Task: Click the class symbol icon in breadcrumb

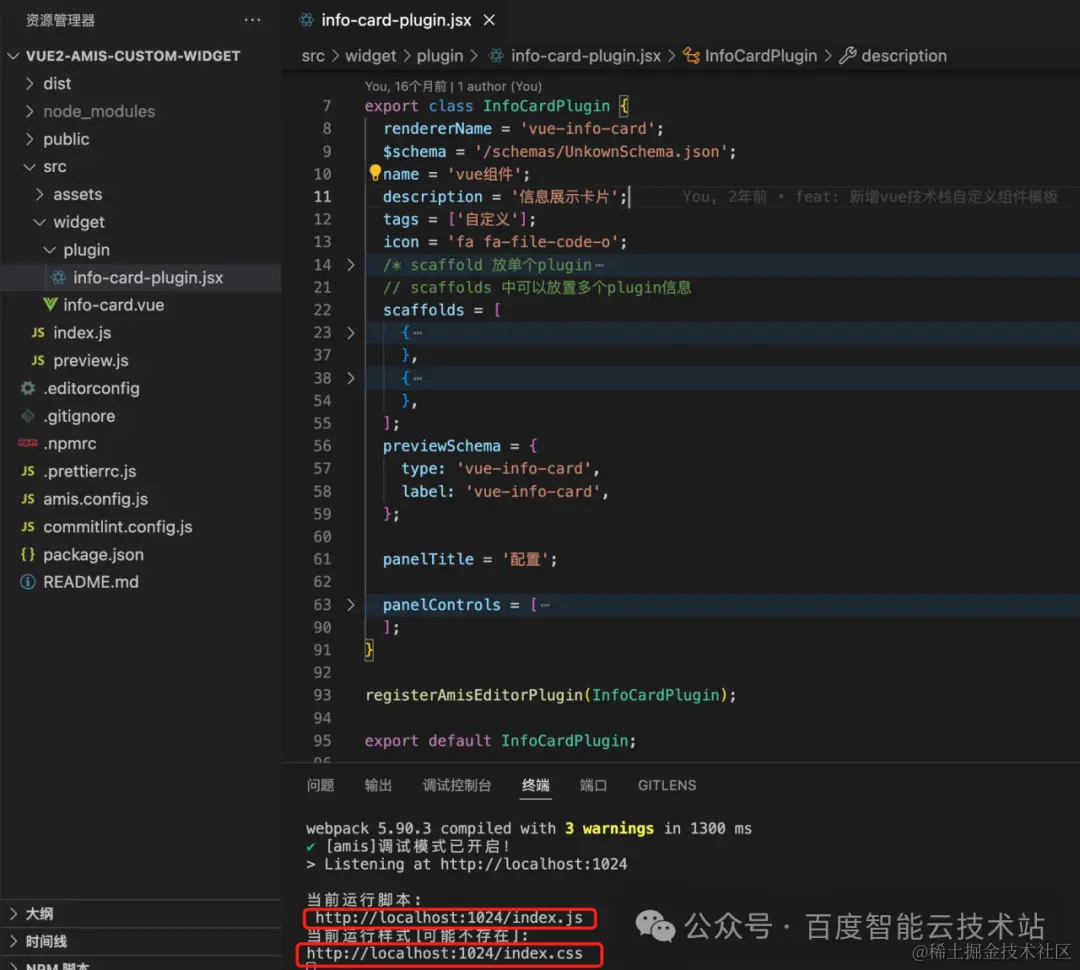Action: [x=692, y=56]
